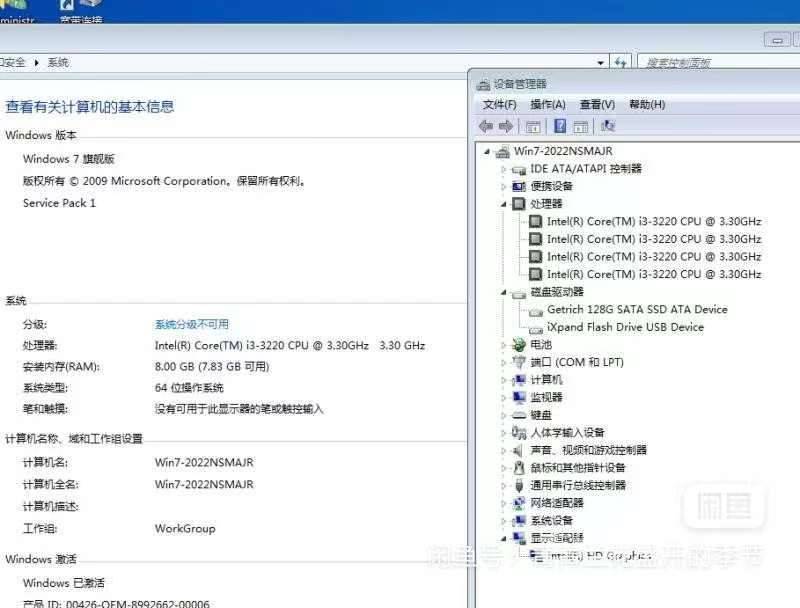Select the last Intel Core i3-3220 CPU entry
Image resolution: width=800 pixels, height=608 pixels.
654,274
